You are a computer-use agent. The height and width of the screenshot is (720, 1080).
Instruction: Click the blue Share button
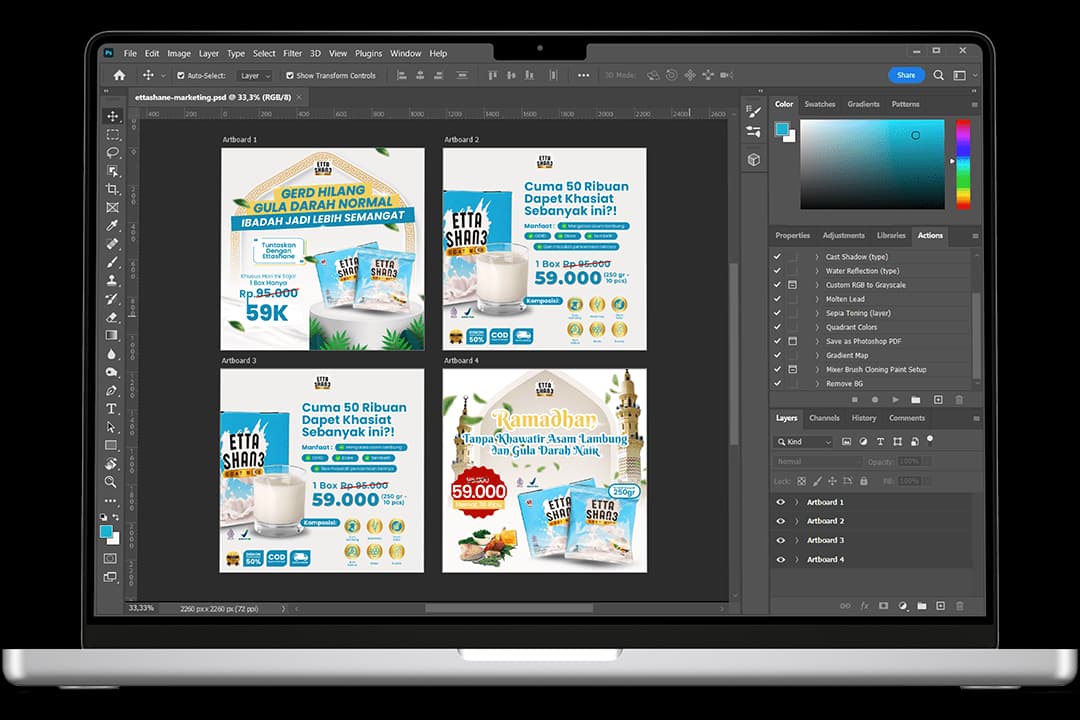tap(905, 75)
